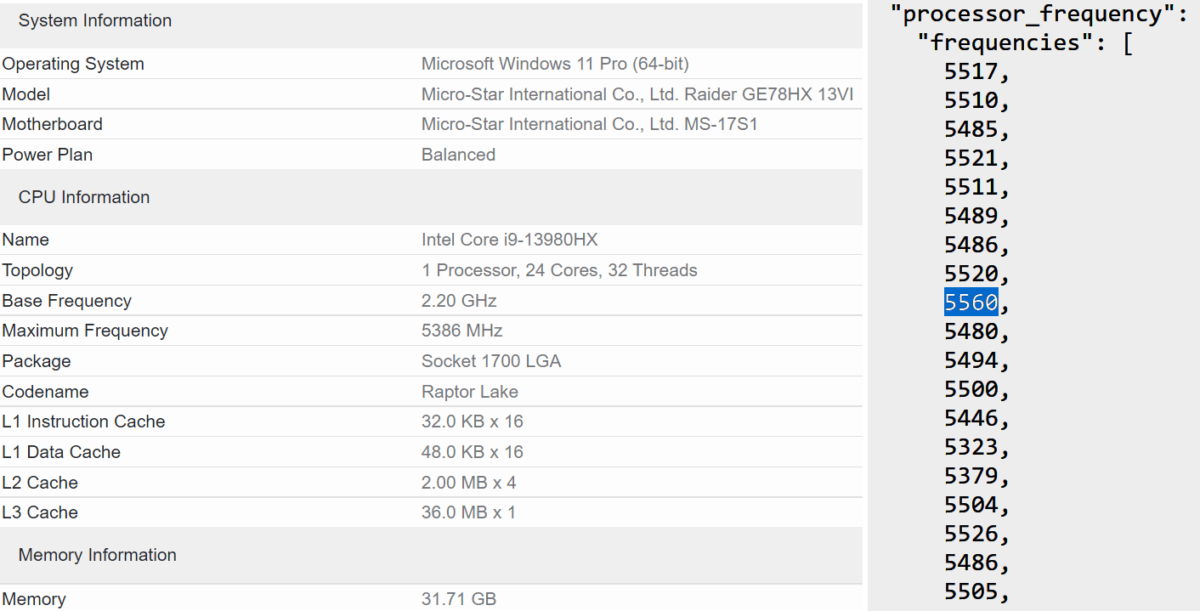
Task: Click the Raptor Lake codename value
Action: [470, 391]
